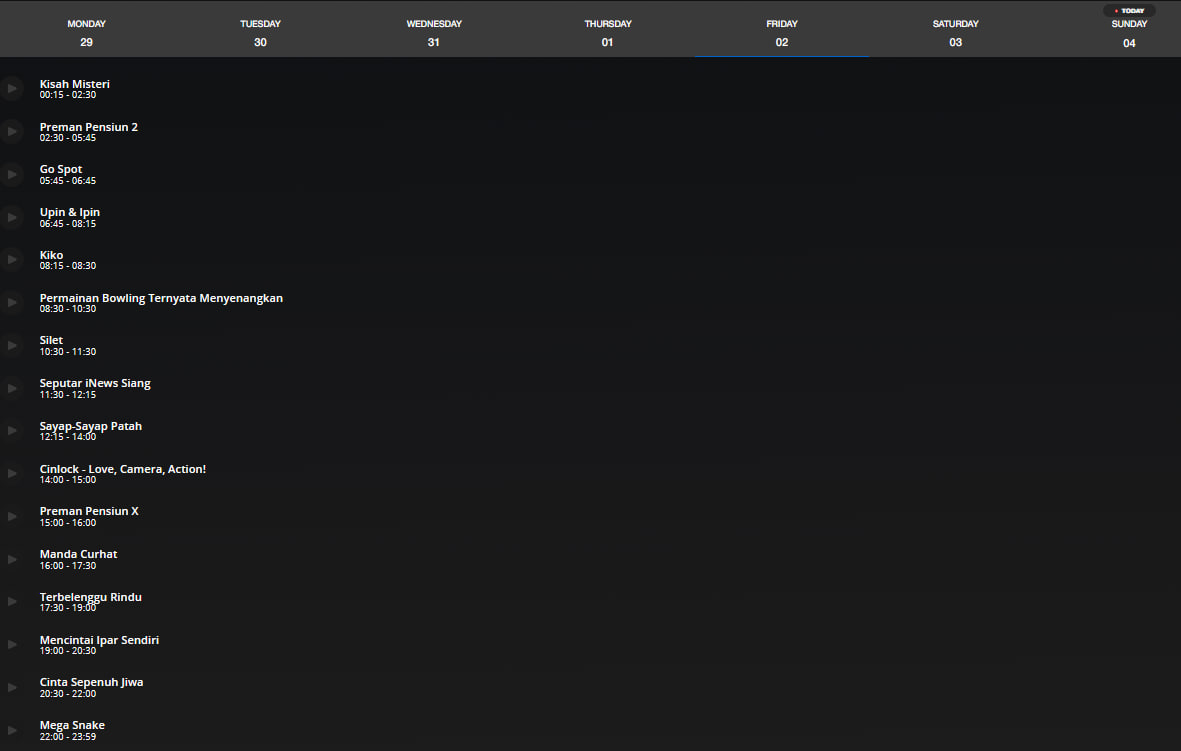Go to the Thursday 01 tab
This screenshot has width=1181, height=751.
coord(608,33)
